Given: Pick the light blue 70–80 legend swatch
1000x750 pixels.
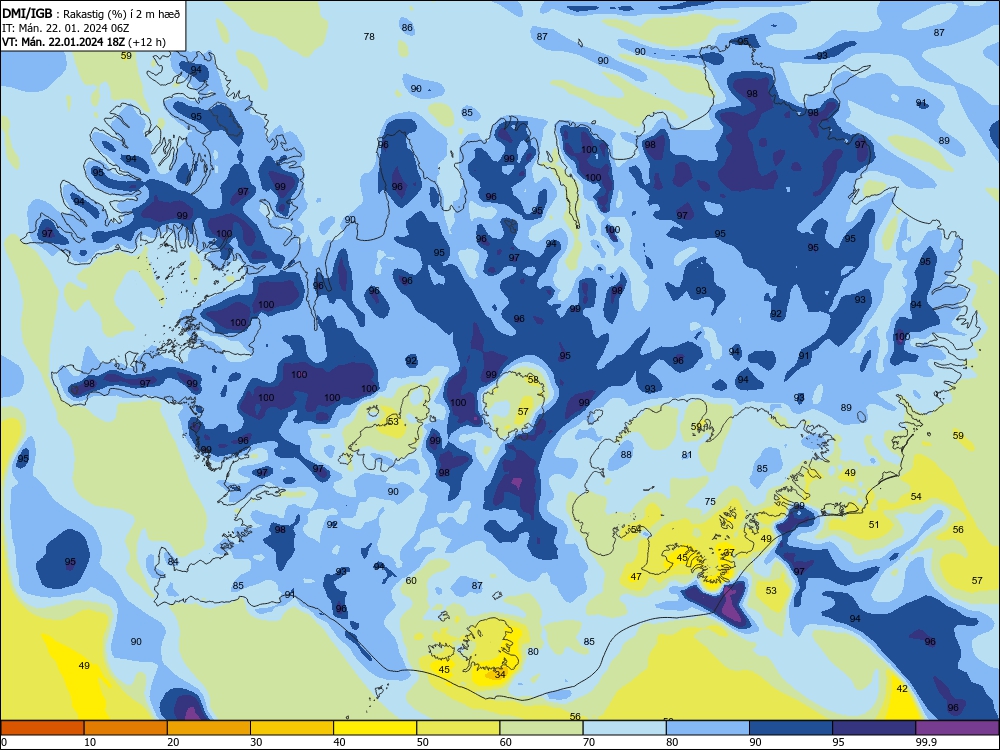Looking at the screenshot, I should coord(624,728).
